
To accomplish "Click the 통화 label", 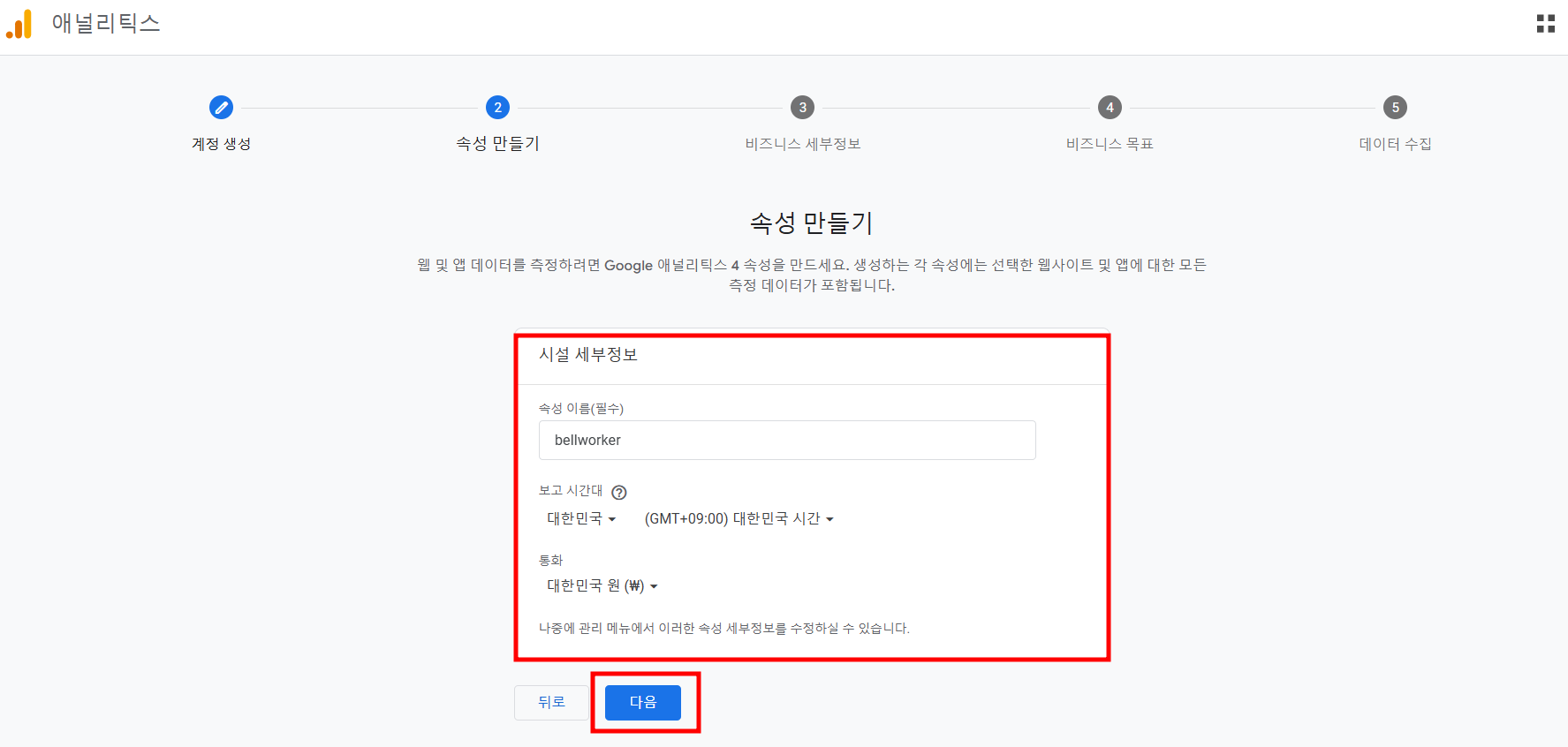I will pyautogui.click(x=550, y=561).
